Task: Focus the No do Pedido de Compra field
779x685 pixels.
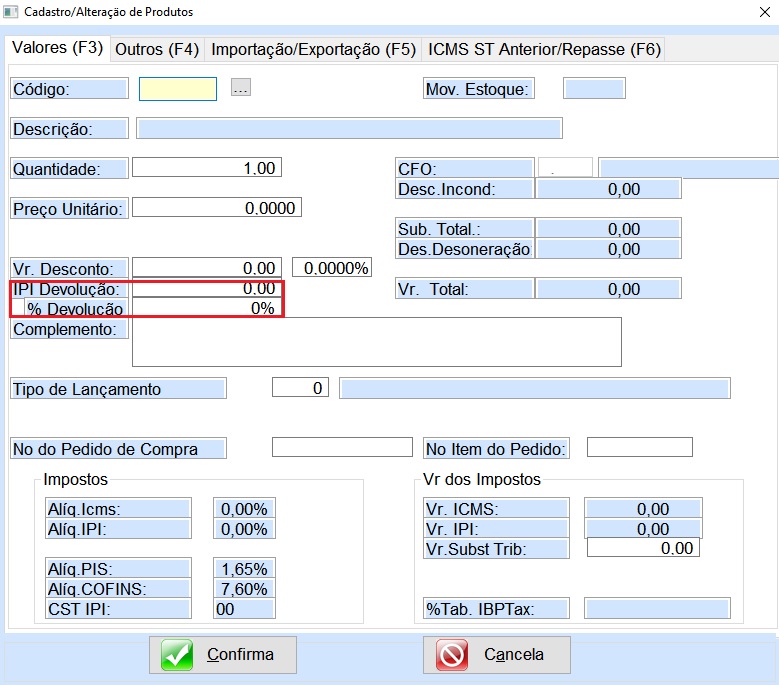Action: 341,448
